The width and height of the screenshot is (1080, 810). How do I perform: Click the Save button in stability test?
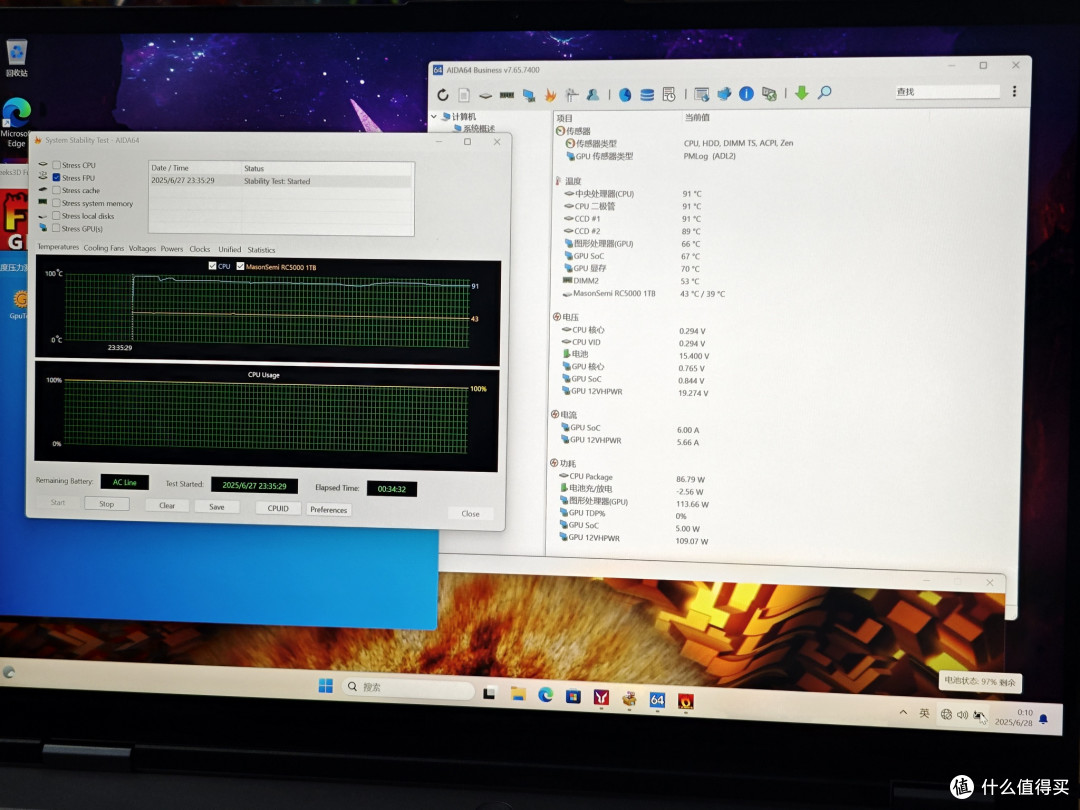click(x=217, y=506)
